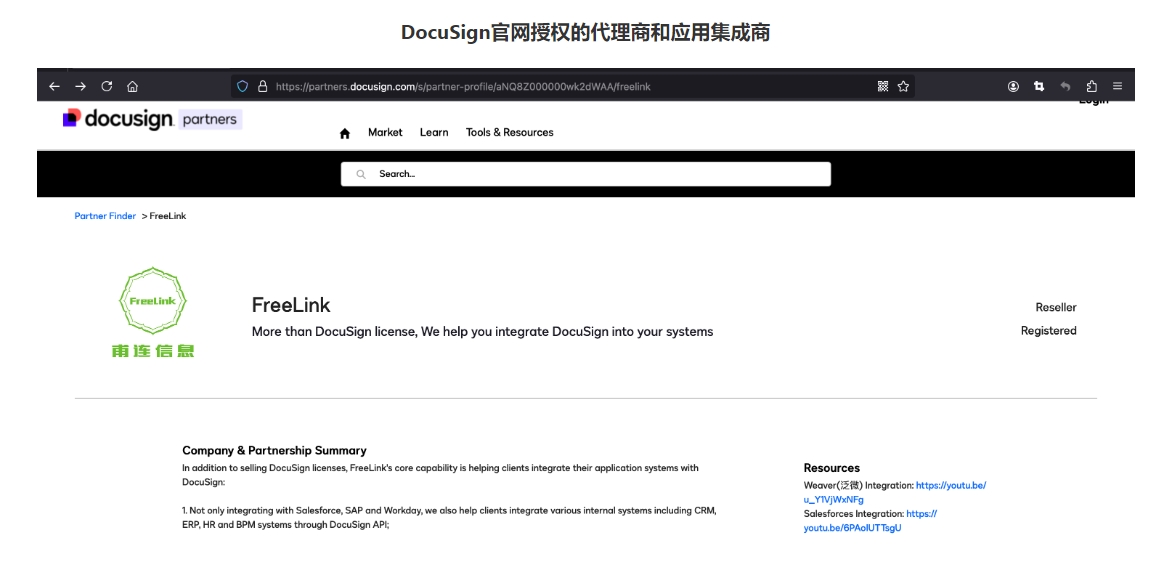The image size is (1160, 561).
Task: Go to browser home page icon
Action: point(132,87)
